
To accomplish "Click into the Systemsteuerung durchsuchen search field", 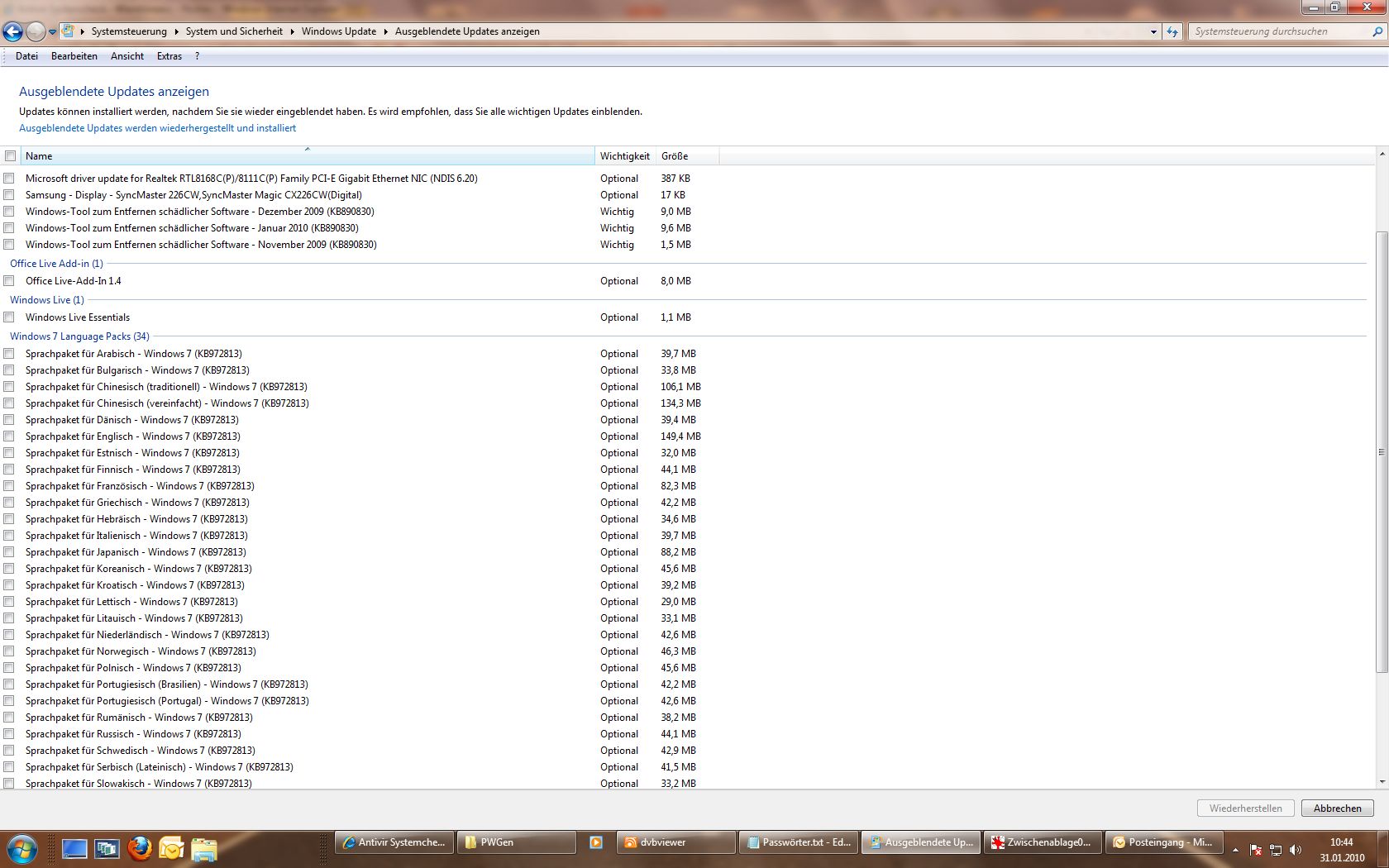I will pyautogui.click(x=1279, y=31).
